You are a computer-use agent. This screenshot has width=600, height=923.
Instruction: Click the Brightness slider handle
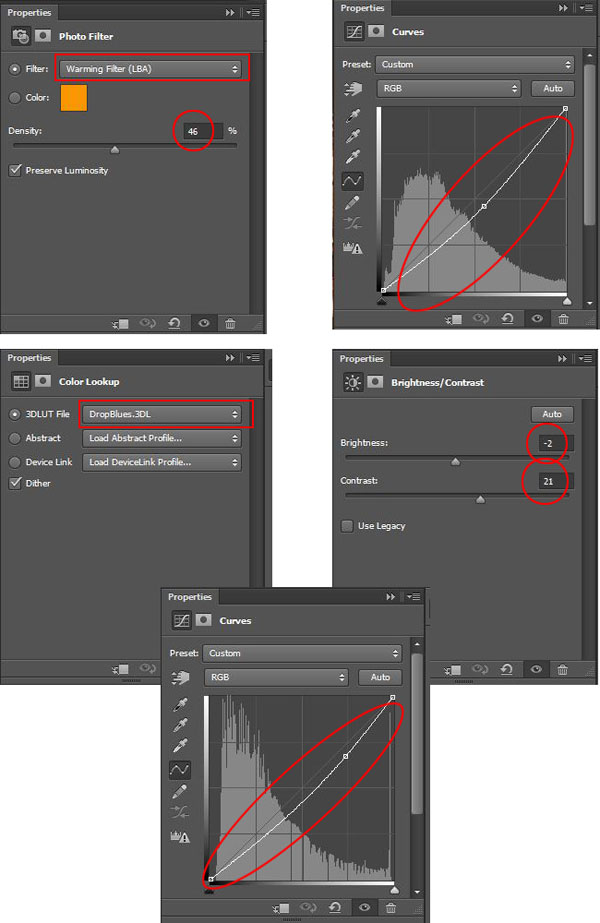455,462
